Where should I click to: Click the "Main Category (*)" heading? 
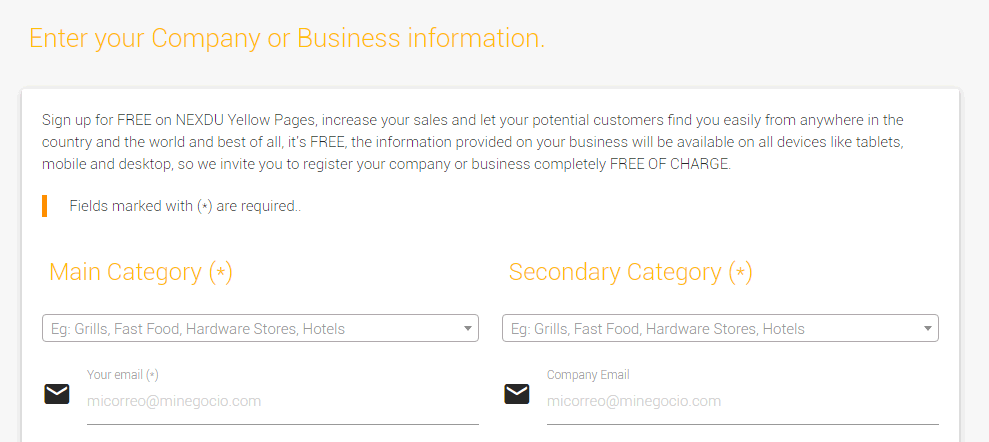[x=141, y=272]
